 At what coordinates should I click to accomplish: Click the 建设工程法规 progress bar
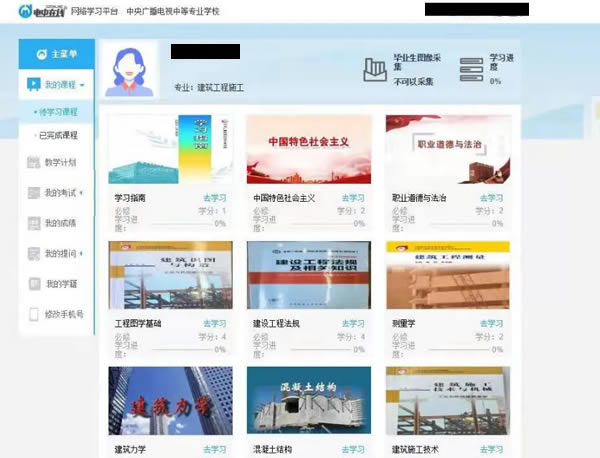click(x=321, y=350)
